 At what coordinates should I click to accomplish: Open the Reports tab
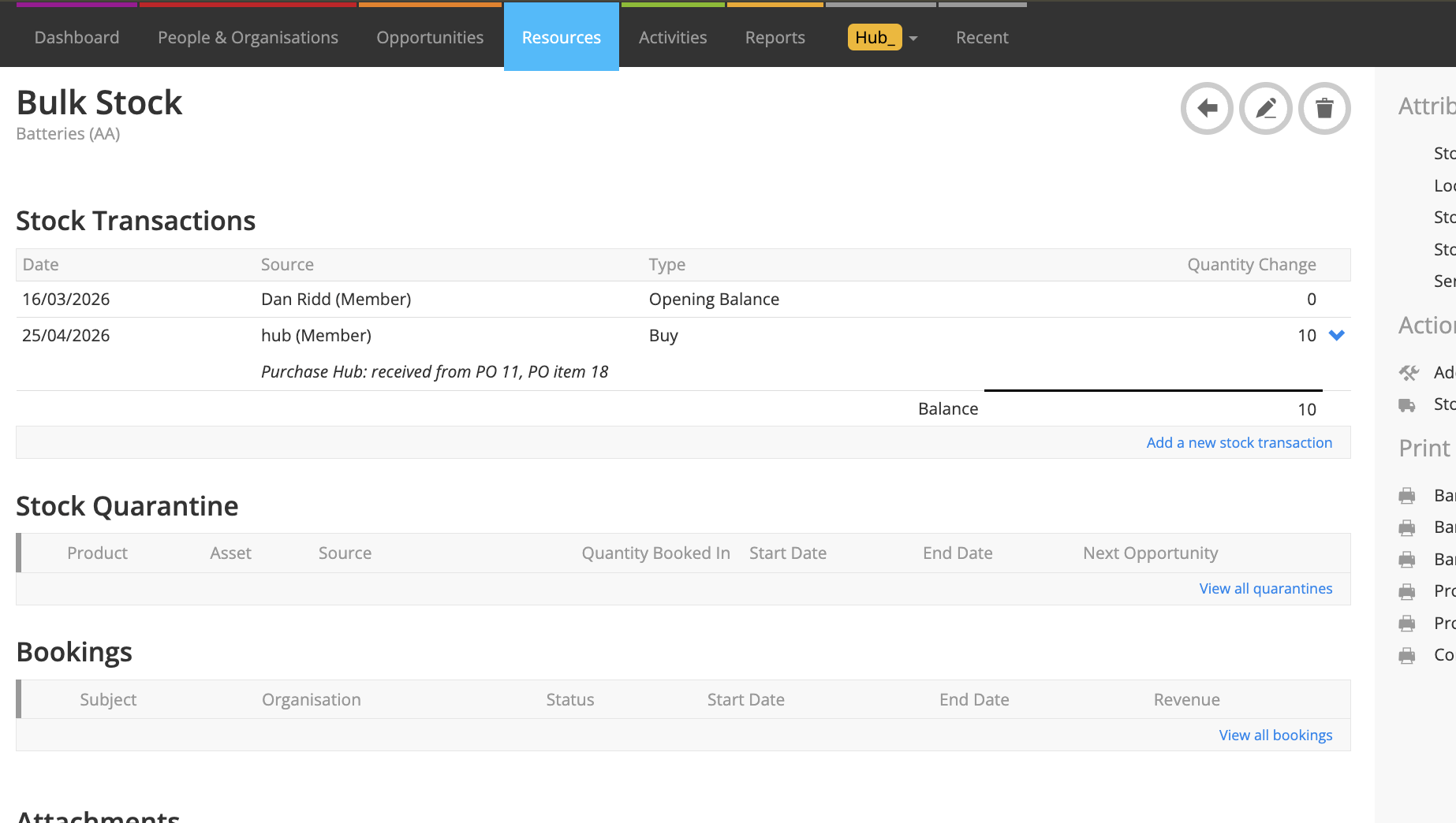click(x=775, y=37)
